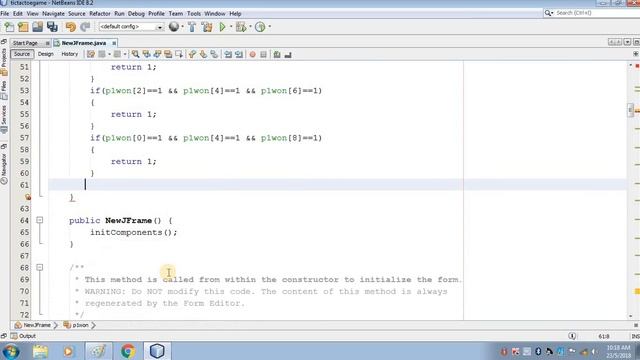Open the Window menu
The width and height of the screenshot is (640, 360).
tap(214, 13)
